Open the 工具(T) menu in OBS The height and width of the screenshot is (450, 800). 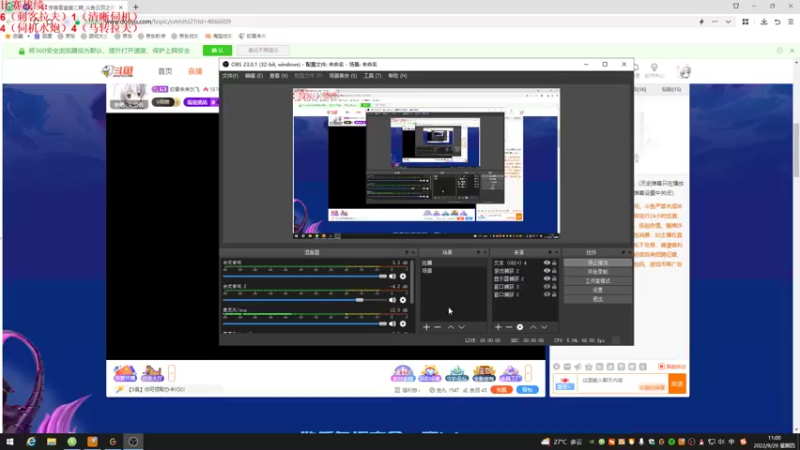tap(372, 76)
